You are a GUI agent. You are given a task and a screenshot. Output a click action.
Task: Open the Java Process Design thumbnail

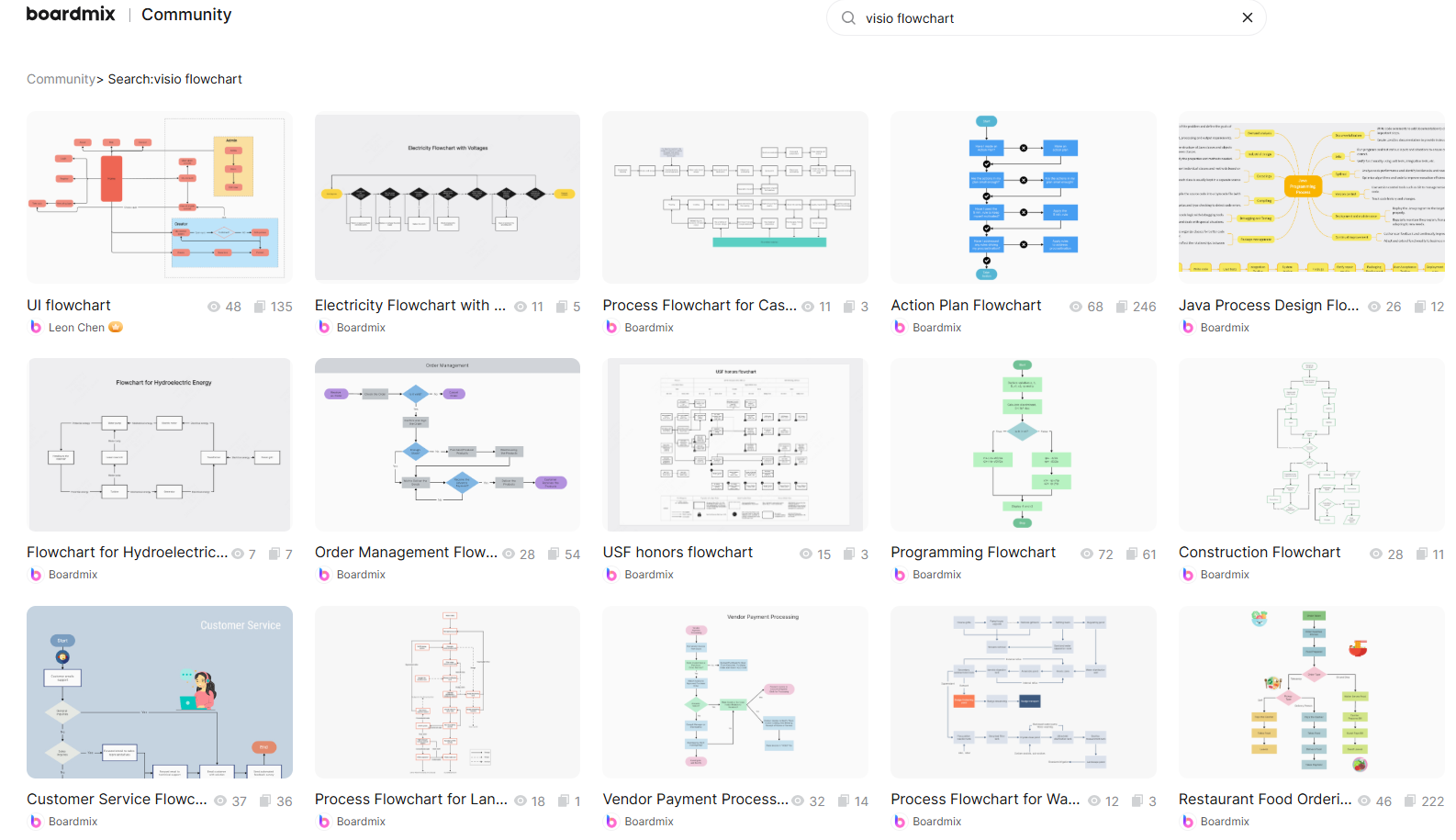(x=1311, y=197)
